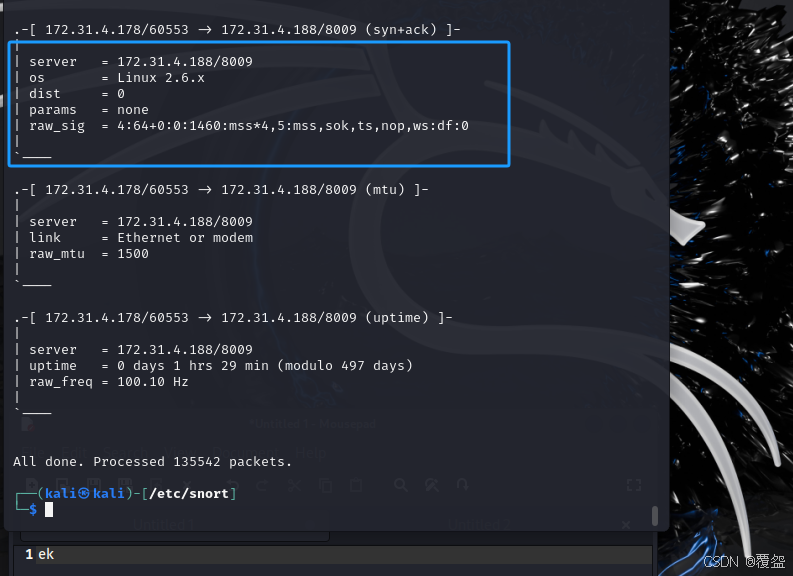The width and height of the screenshot is (793, 576).
Task: Click the server address in the mtu block
Action: coord(185,221)
